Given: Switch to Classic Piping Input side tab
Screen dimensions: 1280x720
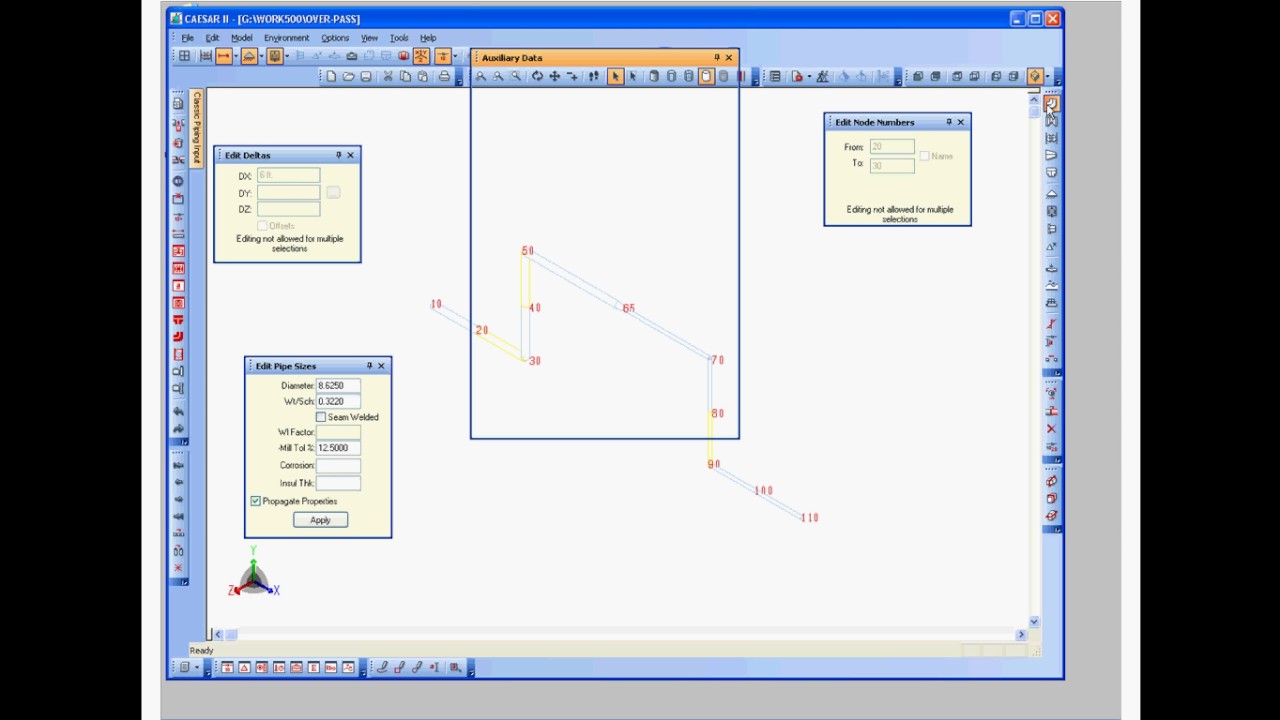Looking at the screenshot, I should (x=197, y=127).
